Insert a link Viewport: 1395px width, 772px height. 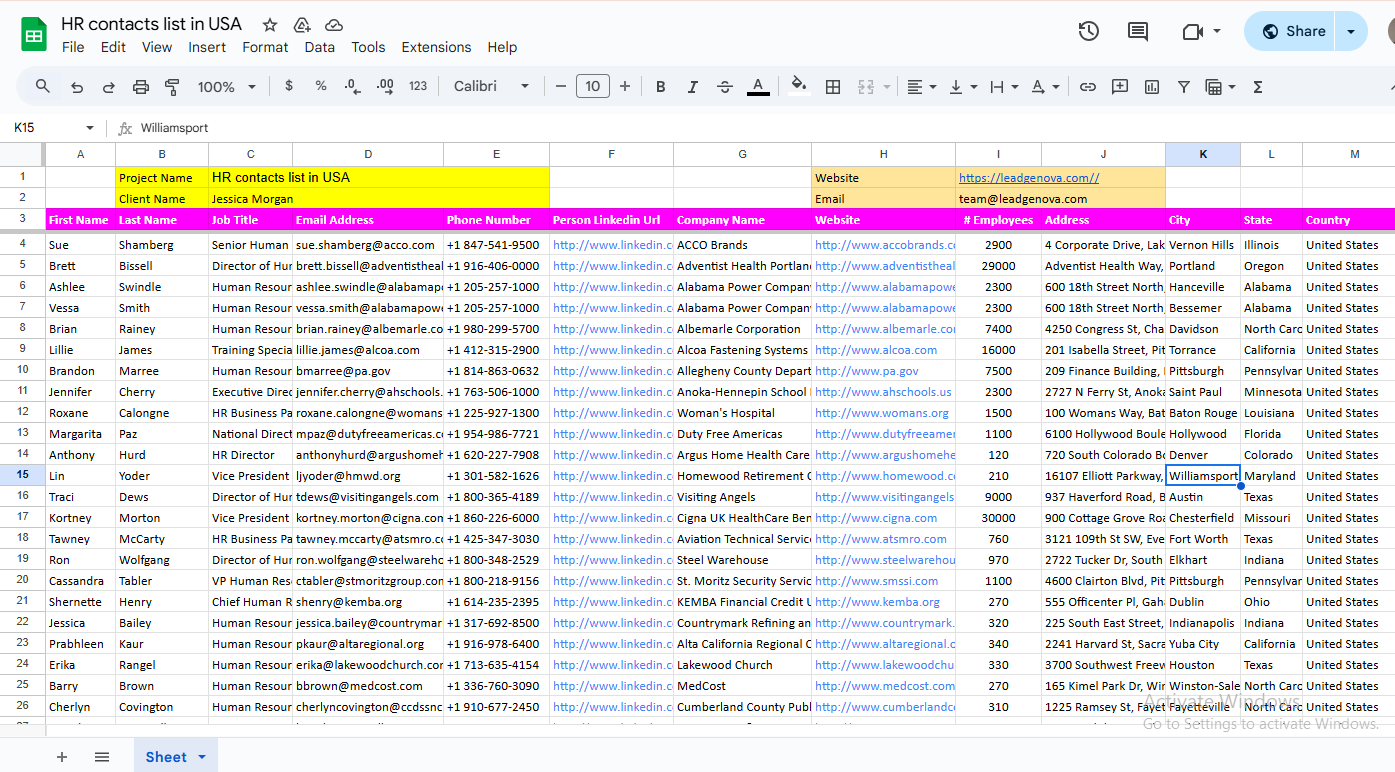coord(1088,87)
